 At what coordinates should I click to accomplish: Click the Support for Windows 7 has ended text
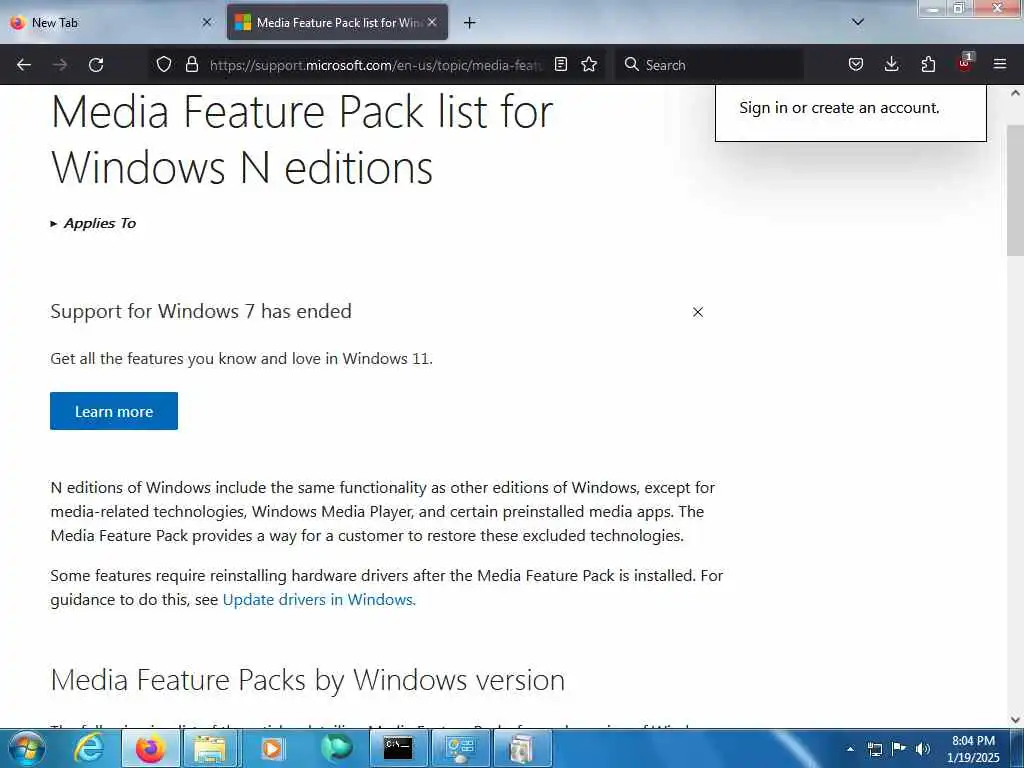coord(201,312)
